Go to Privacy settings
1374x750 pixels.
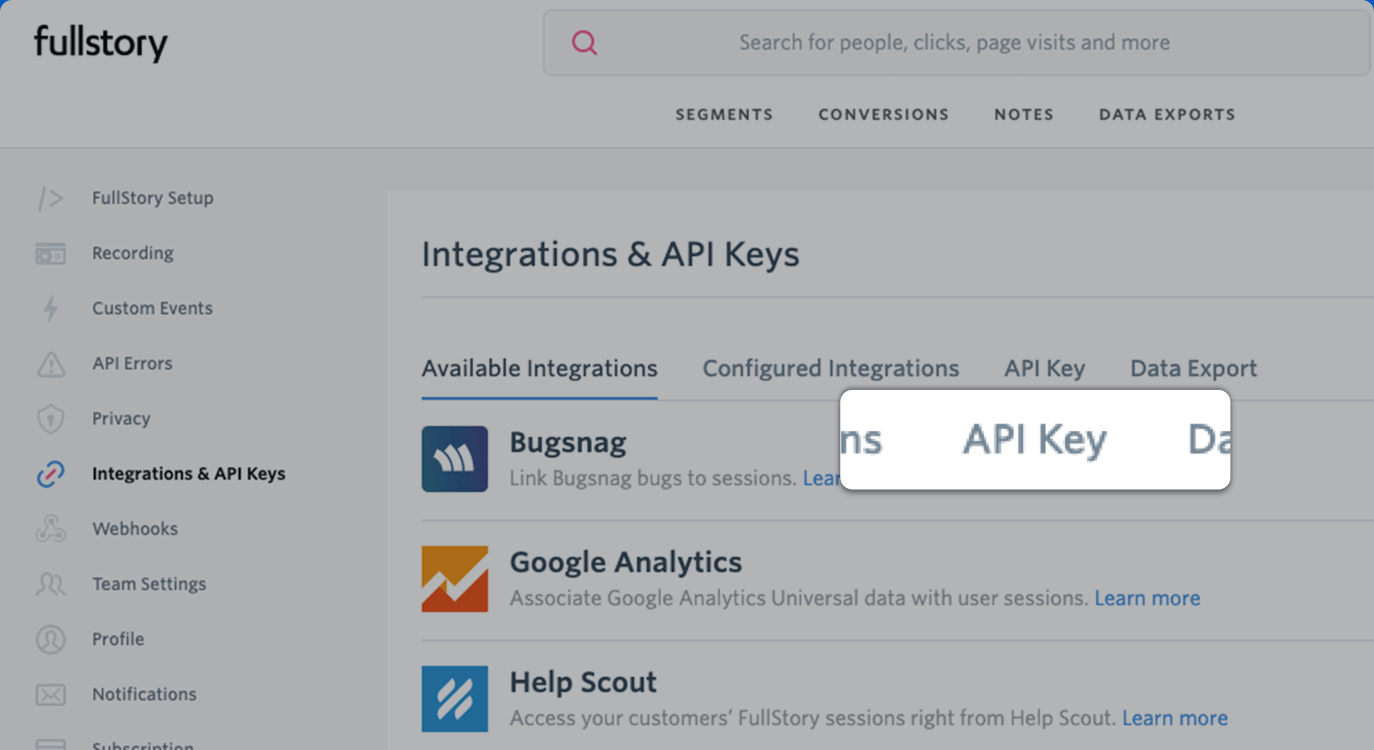121,419
